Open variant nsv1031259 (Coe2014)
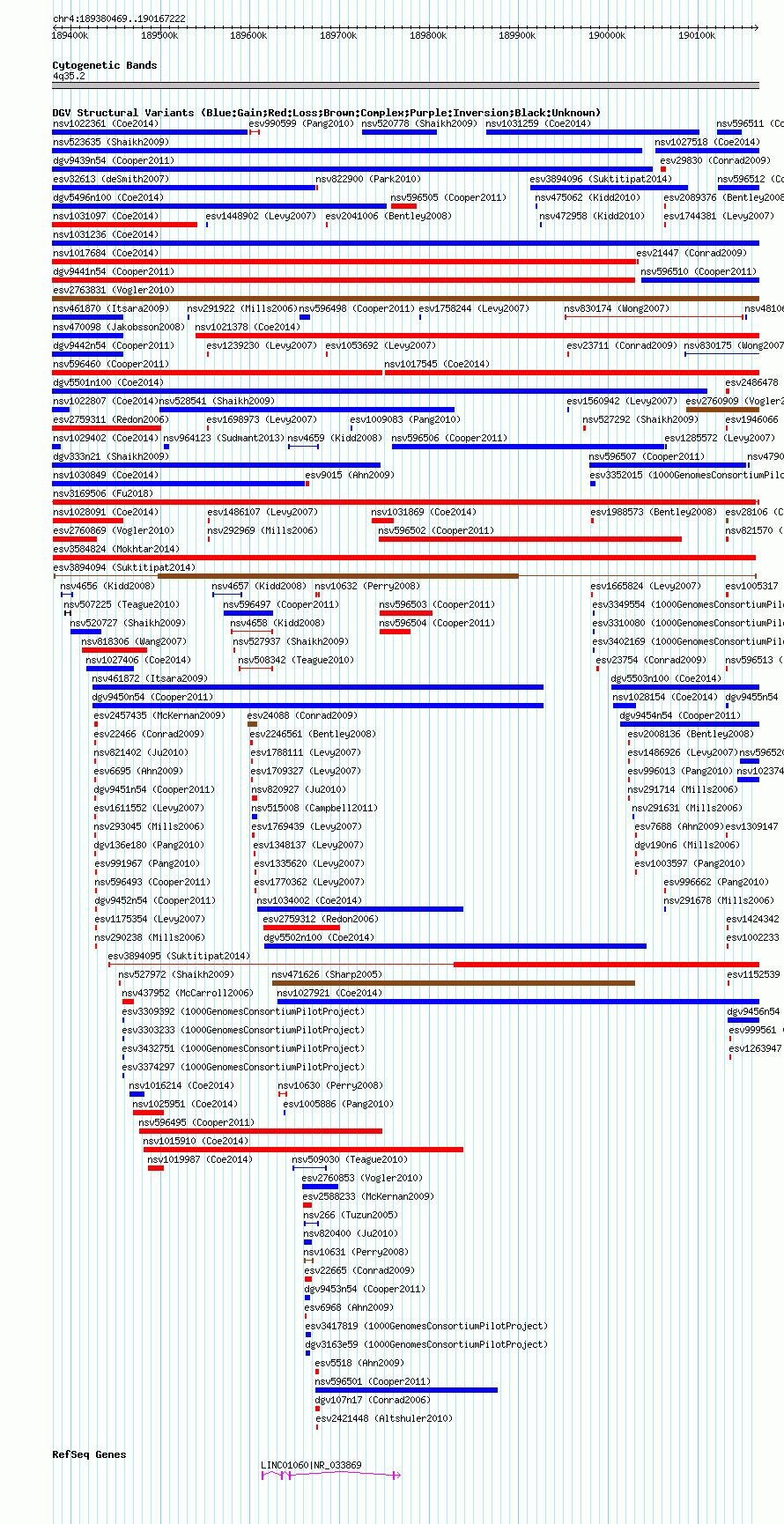 (x=539, y=123)
